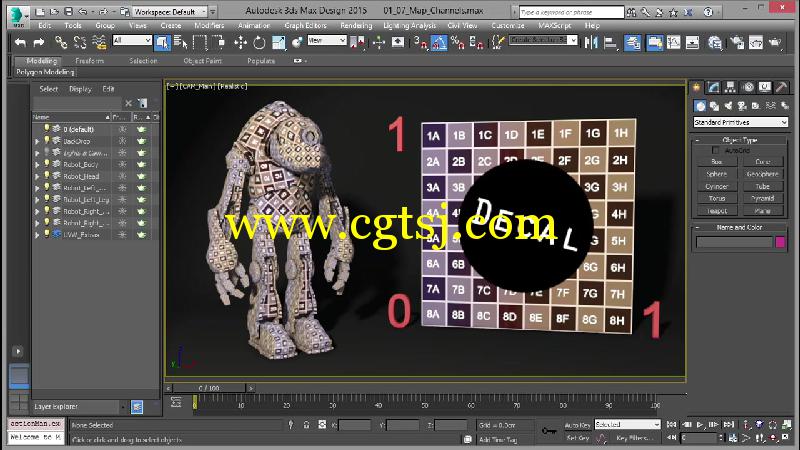Open the Customize menu
This screenshot has height=450, width=800.
508,26
